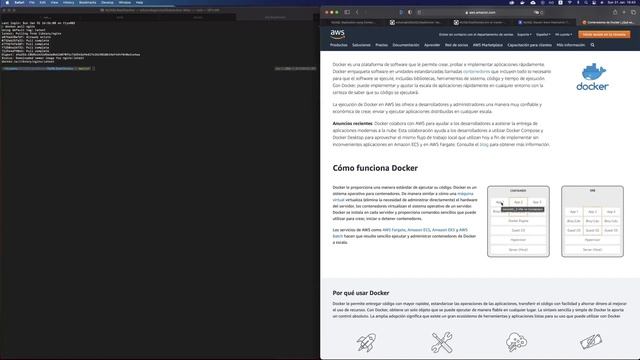Open the Red de socios menu
Screen dimensions: 640x360
click(456, 45)
